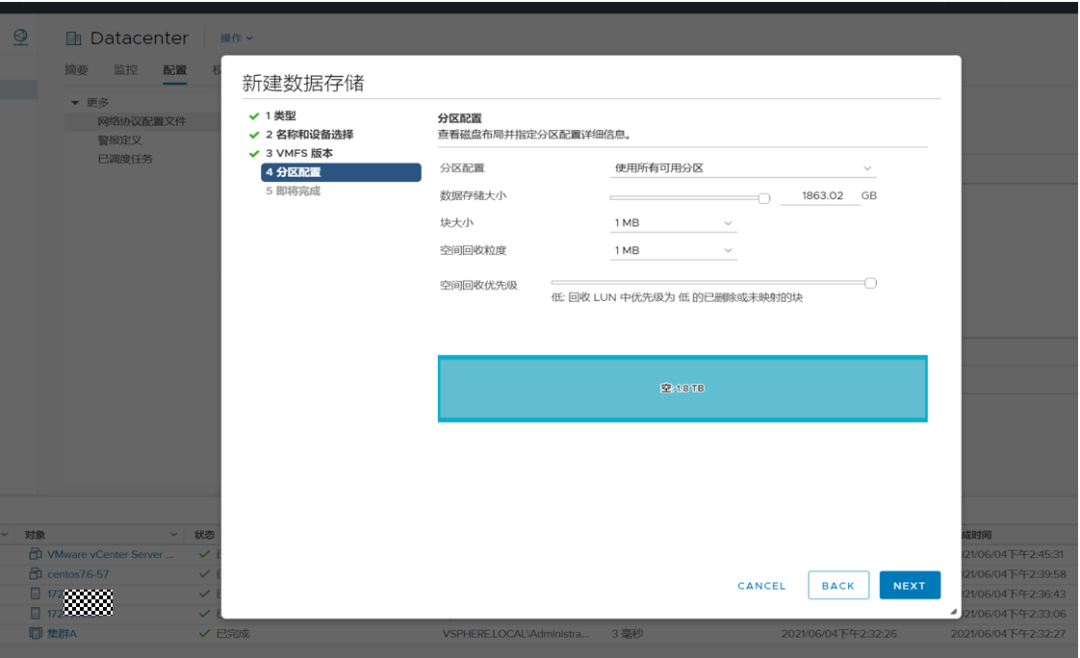Viewport: 1080px width, 658px height.
Task: Select 已调度任务 in sidebar
Action: click(125, 158)
